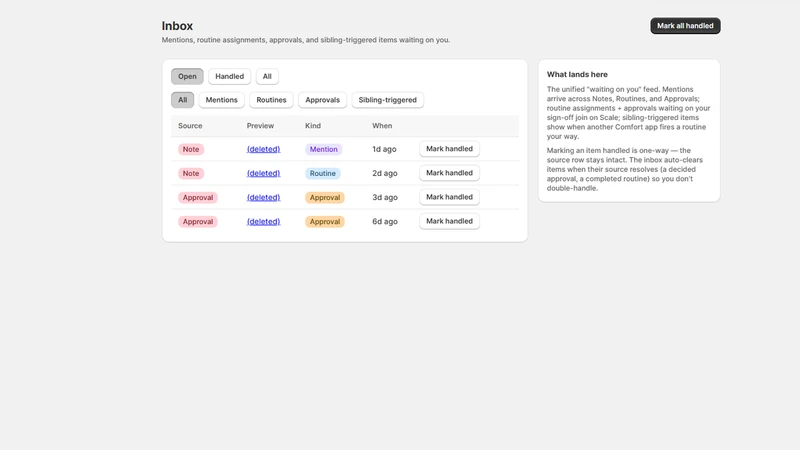800x450 pixels.
Task: Filter inbox by Sibling-triggered
Action: click(387, 100)
